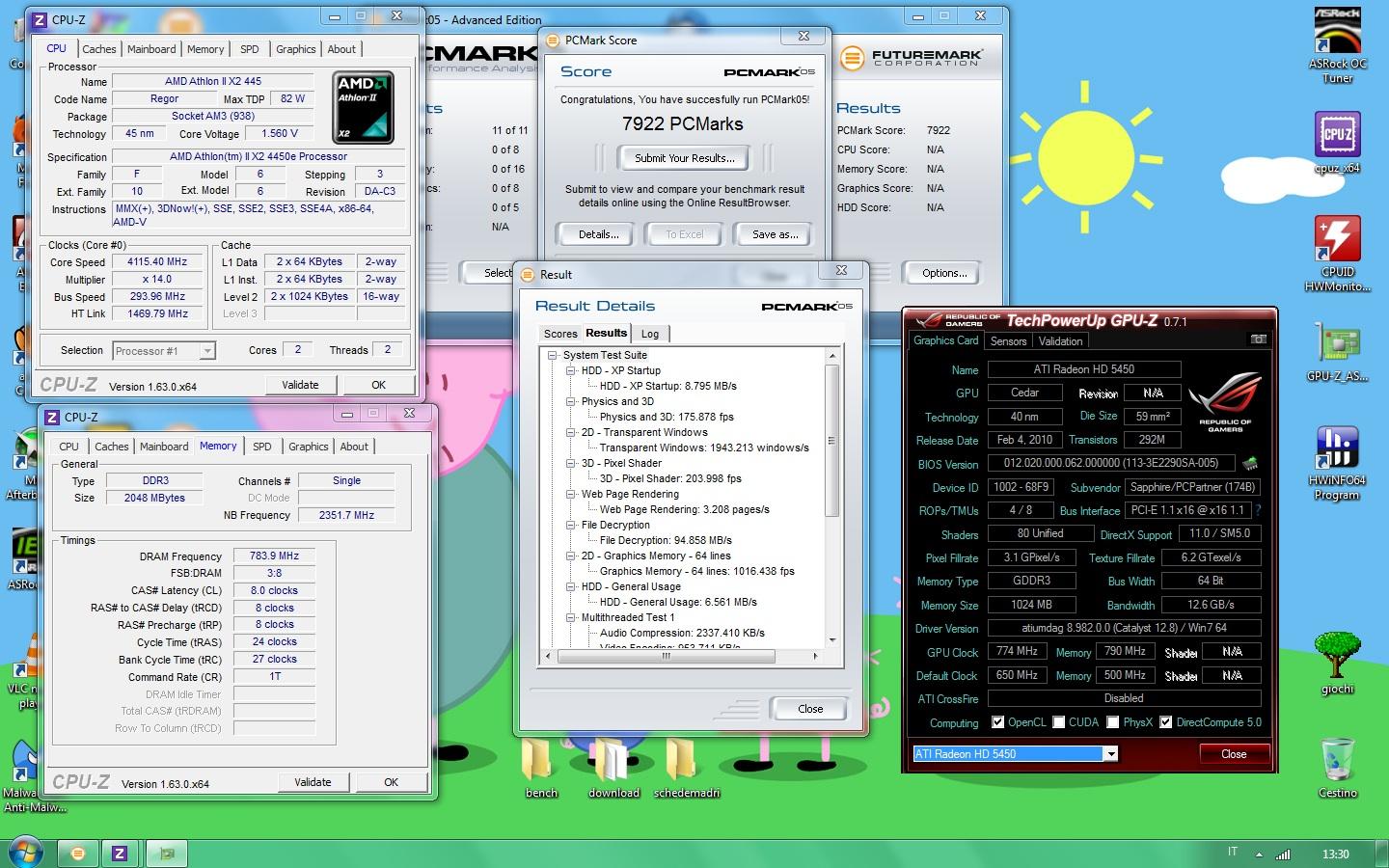Open CPUID HWMonitor desktop shortcut
The width and height of the screenshot is (1389, 868).
[x=1337, y=254]
